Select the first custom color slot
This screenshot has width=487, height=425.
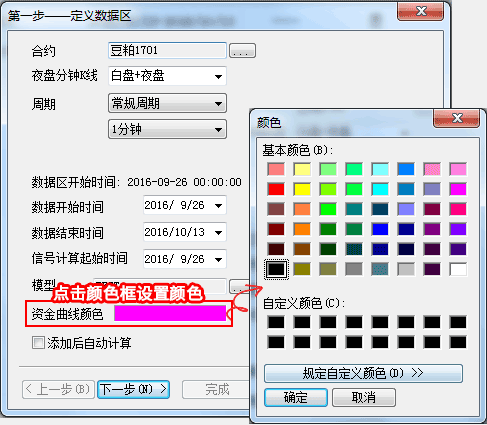[x=276, y=322]
